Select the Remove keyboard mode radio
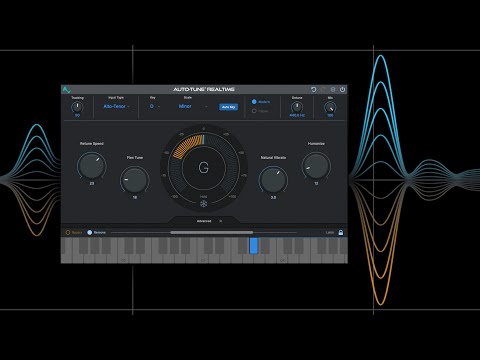 [89, 232]
